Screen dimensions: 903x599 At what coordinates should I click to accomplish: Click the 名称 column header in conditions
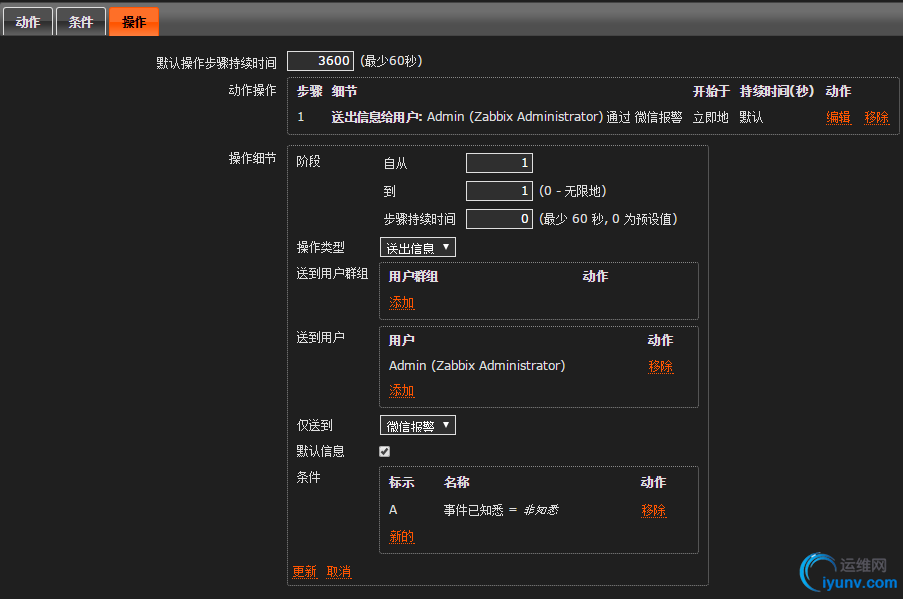(457, 483)
